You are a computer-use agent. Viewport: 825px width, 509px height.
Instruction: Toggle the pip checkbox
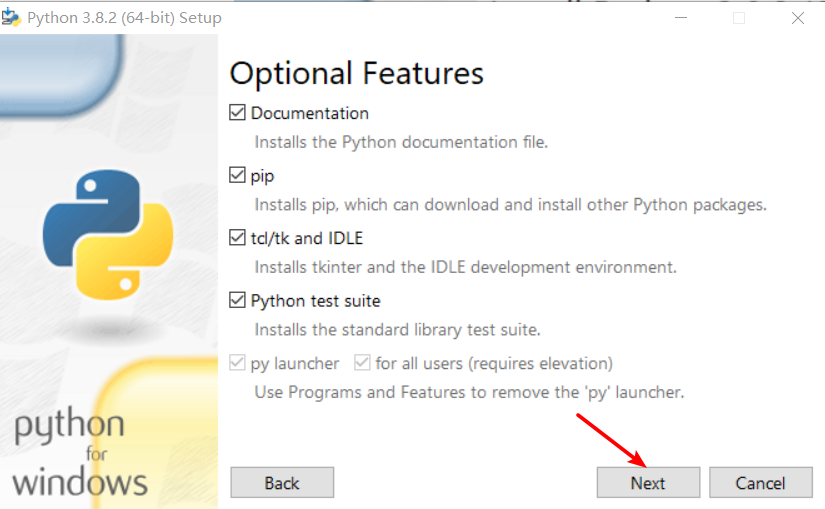click(x=237, y=175)
